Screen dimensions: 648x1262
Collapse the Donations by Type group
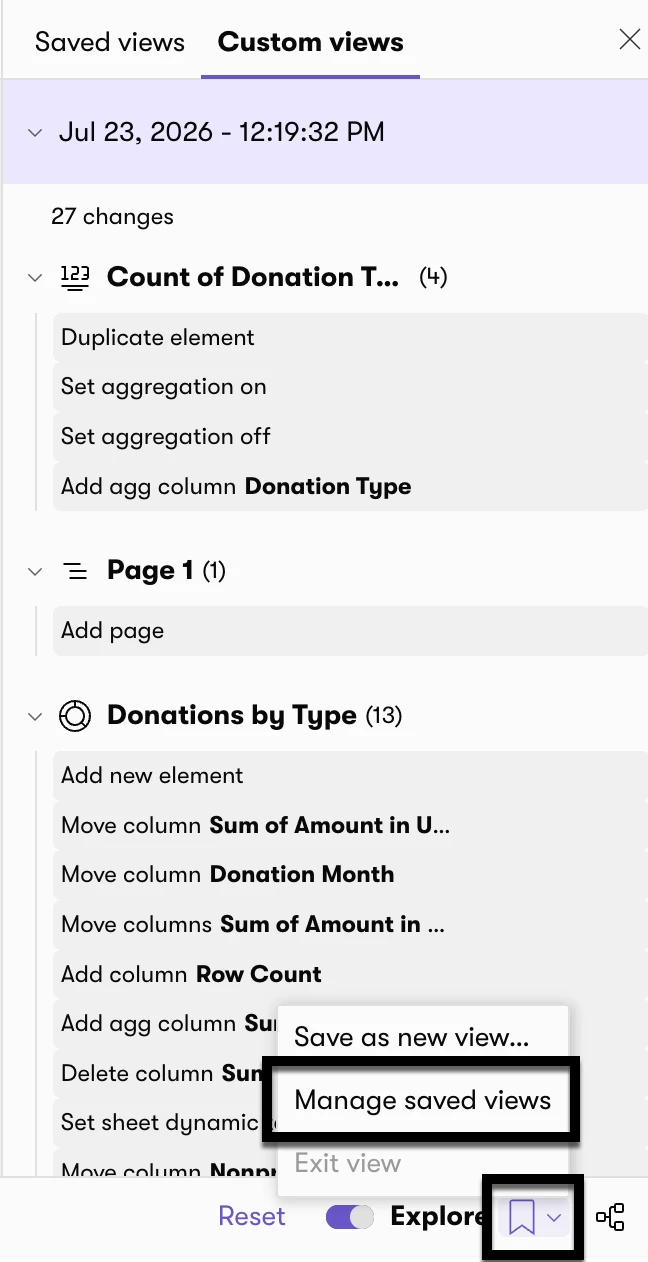(35, 716)
